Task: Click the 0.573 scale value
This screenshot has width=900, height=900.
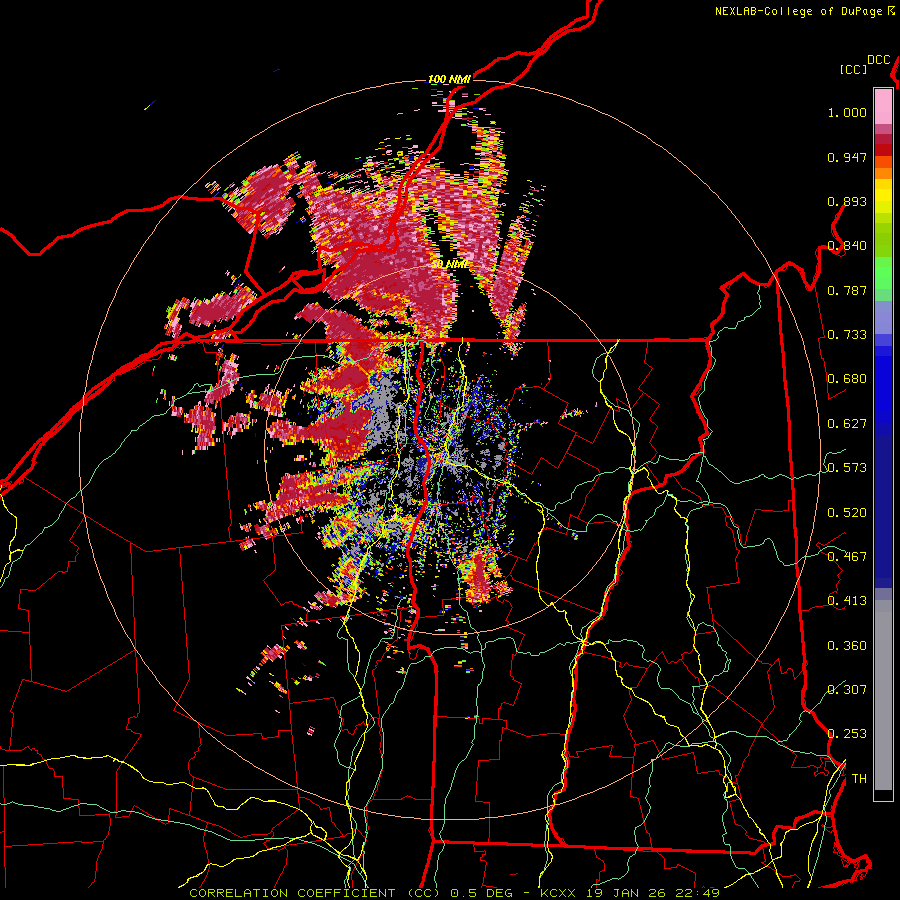Action: [x=847, y=468]
